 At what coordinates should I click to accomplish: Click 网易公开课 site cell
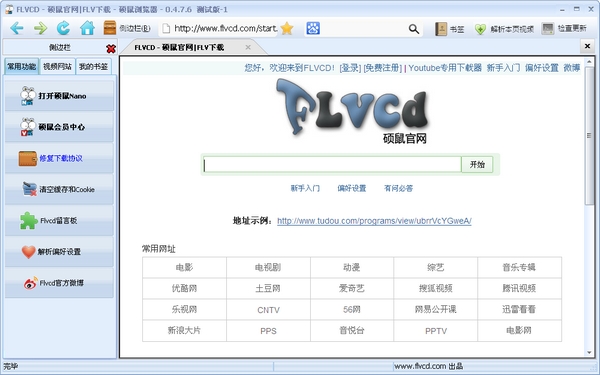435,309
